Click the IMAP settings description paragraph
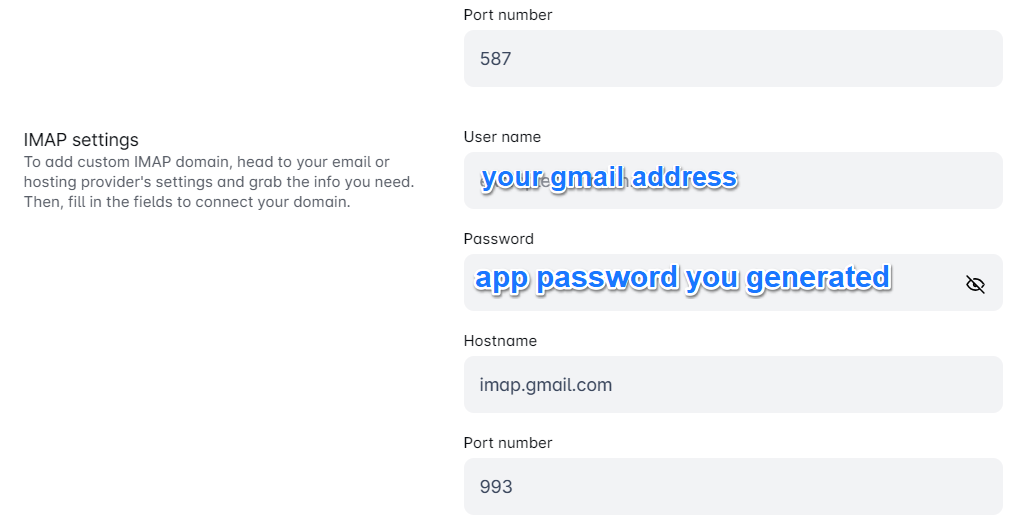Image resolution: width=1033 pixels, height=532 pixels. point(218,181)
